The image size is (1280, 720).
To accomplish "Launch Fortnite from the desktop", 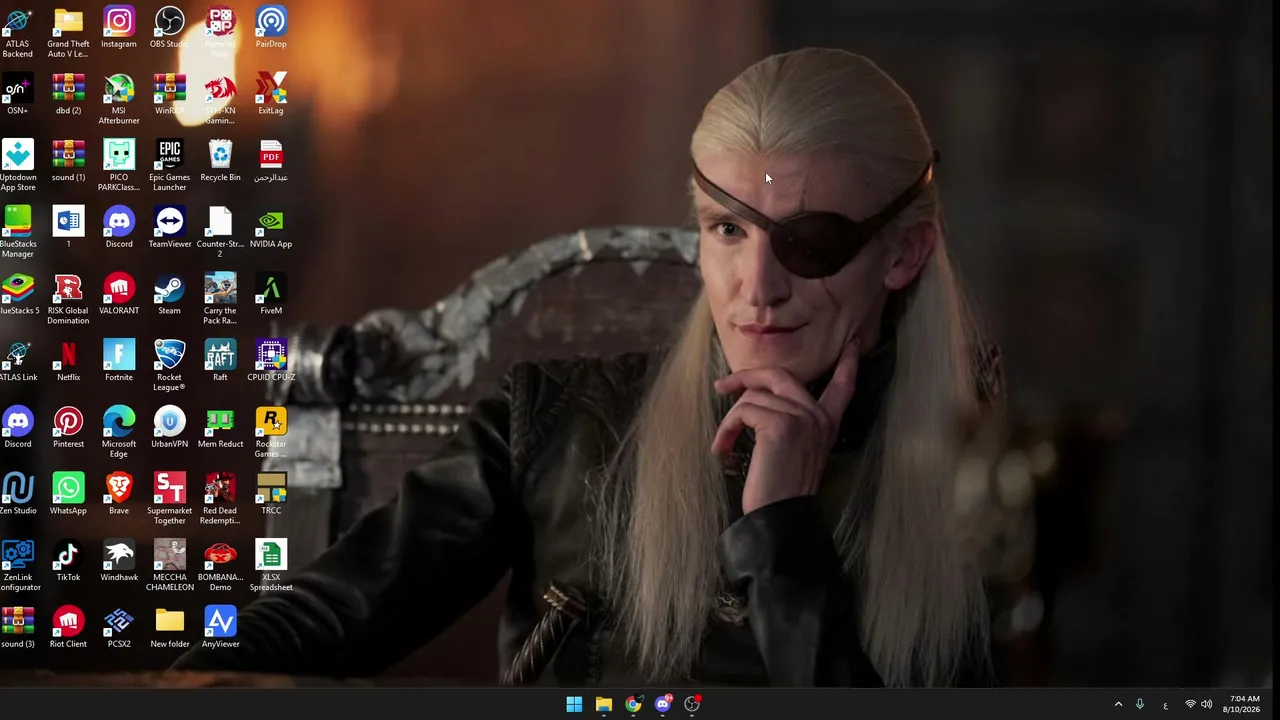I will pos(119,361).
